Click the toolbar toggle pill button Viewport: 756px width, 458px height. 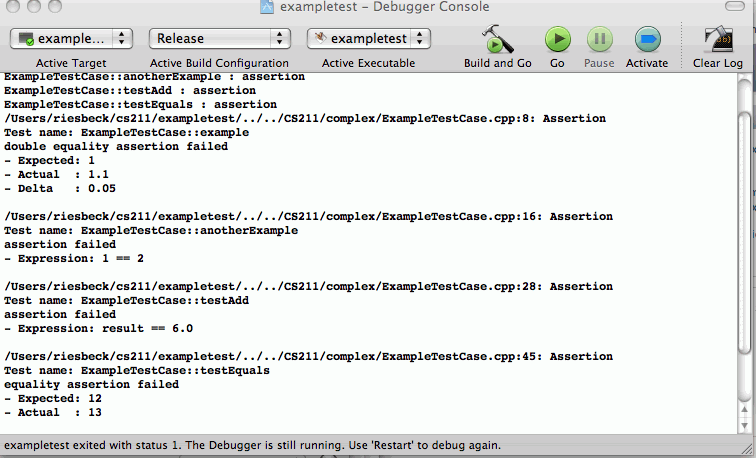click(735, 6)
